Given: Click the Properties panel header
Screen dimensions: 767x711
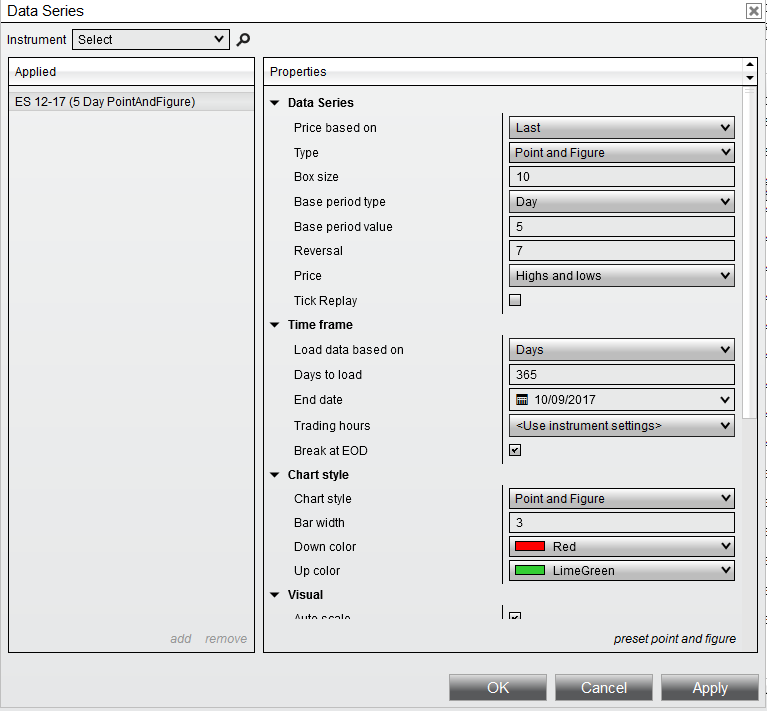Looking at the screenshot, I should [x=504, y=72].
